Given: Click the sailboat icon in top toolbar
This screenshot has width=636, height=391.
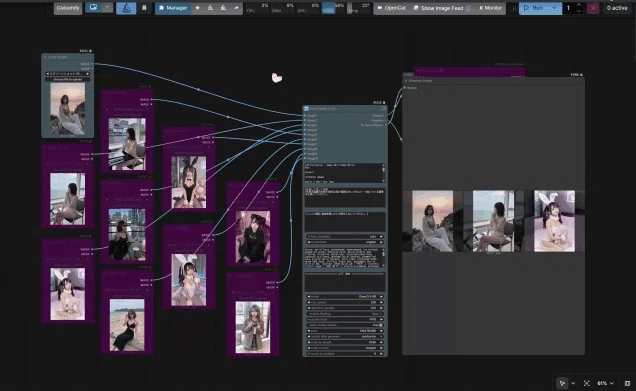Looking at the screenshot, I should coord(126,8).
